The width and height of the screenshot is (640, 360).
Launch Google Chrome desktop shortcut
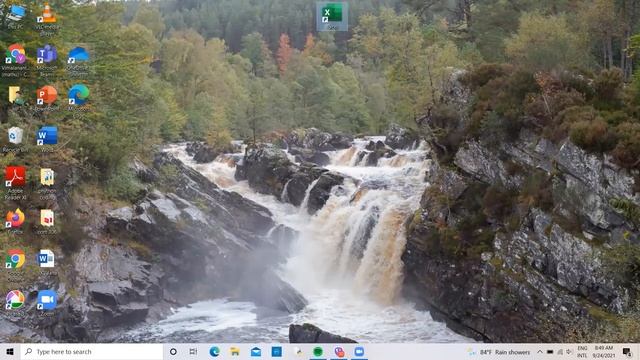click(x=16, y=264)
